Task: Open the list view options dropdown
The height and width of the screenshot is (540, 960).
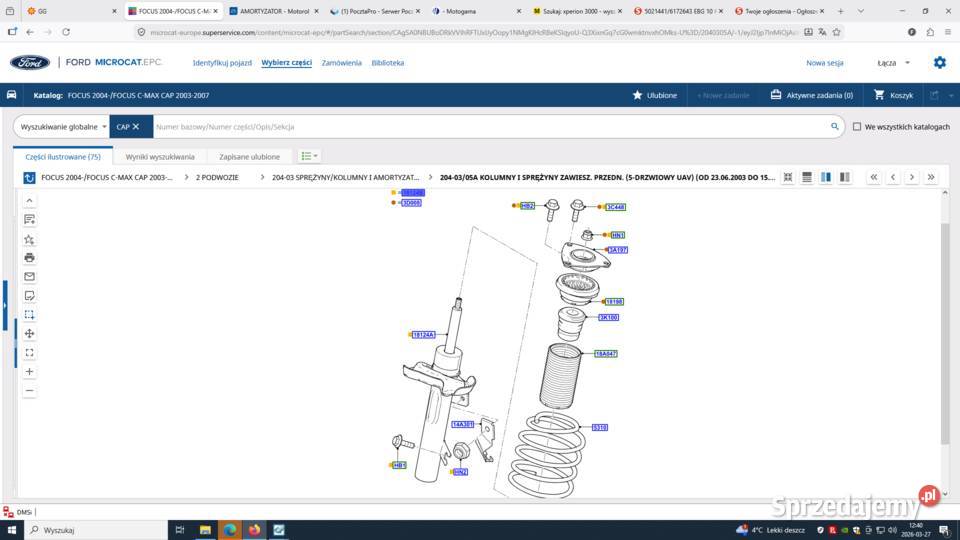Action: (x=310, y=156)
